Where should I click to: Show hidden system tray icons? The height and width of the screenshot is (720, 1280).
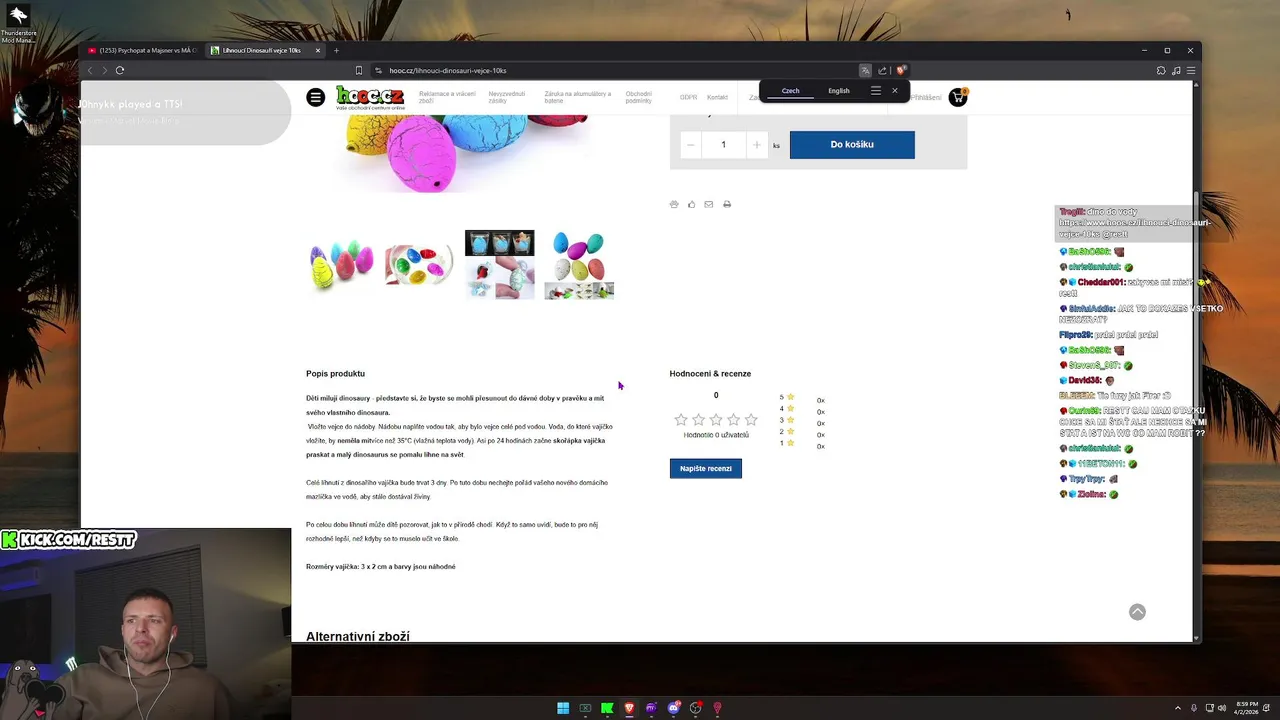click(1177, 708)
